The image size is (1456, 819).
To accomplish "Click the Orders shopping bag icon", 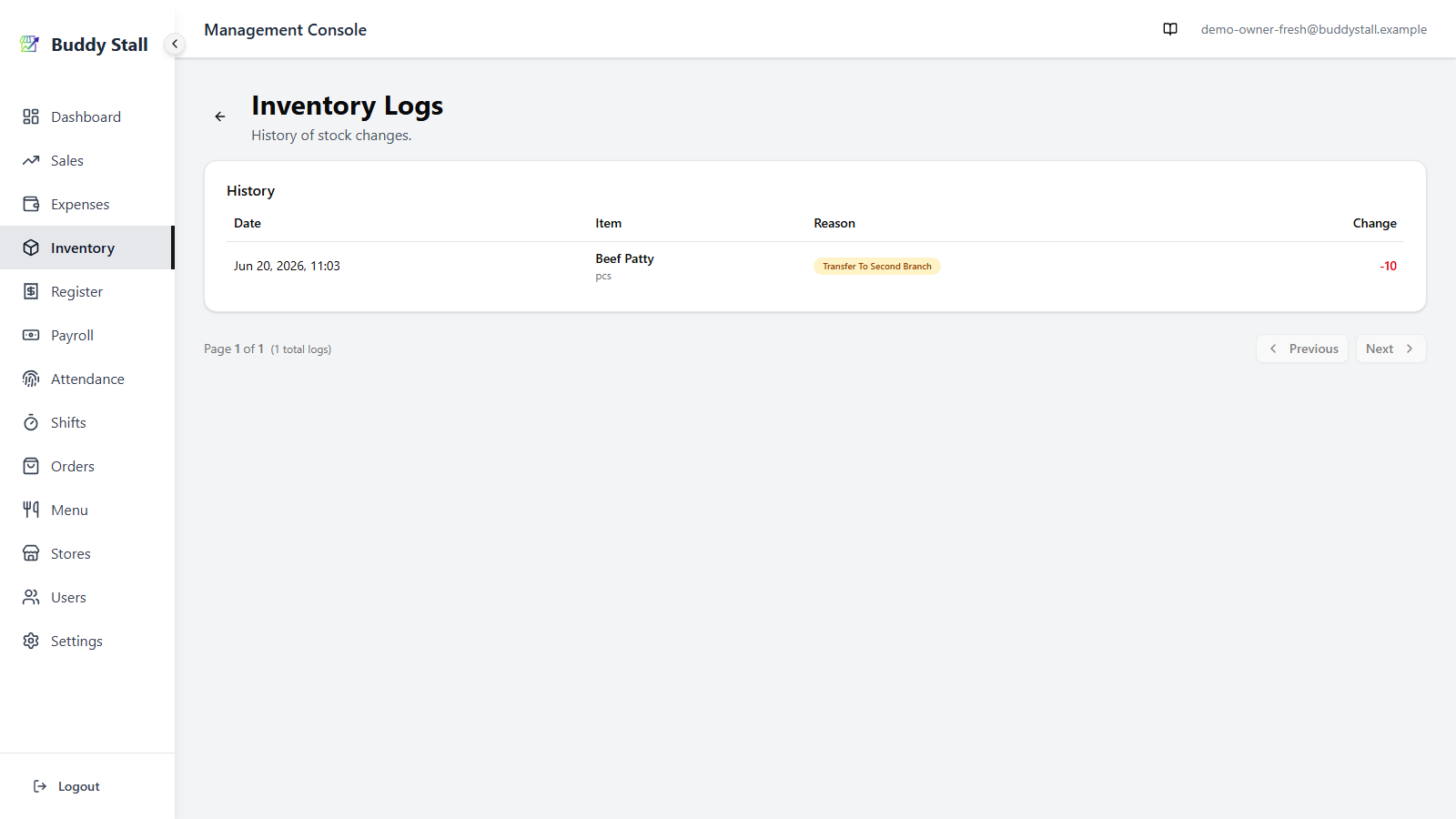I will click(31, 466).
